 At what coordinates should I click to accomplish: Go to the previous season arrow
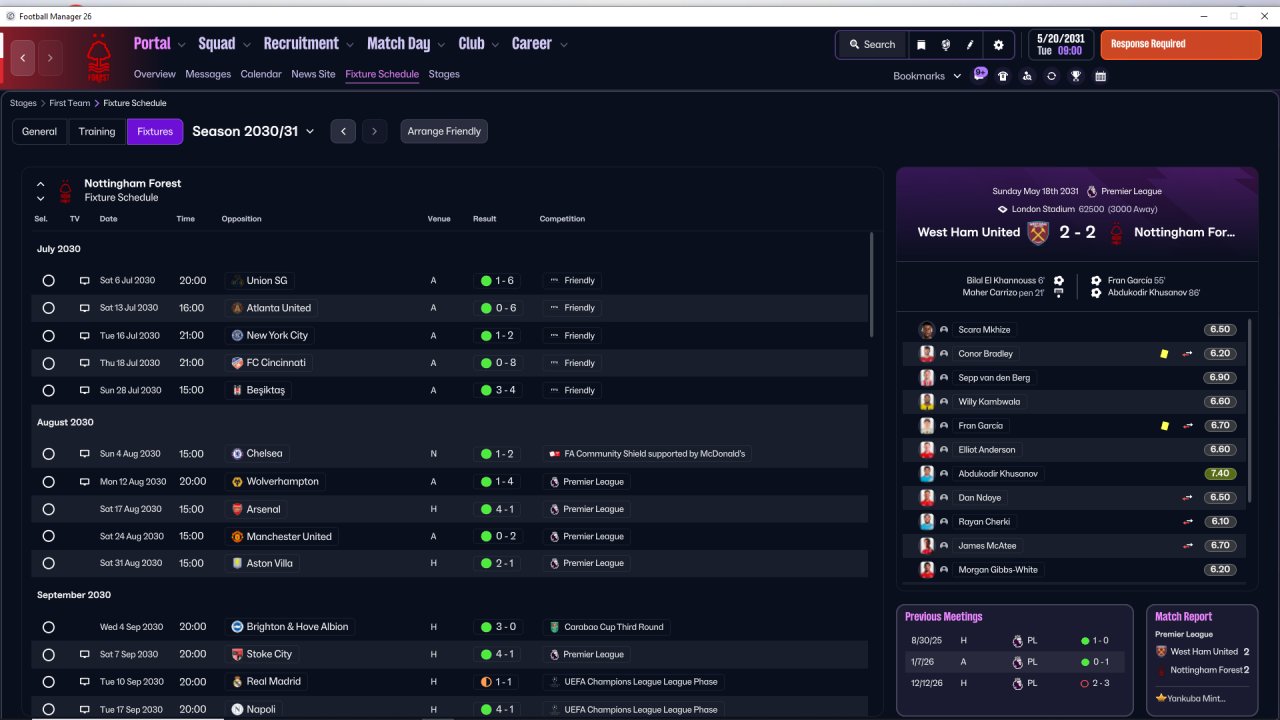(343, 131)
